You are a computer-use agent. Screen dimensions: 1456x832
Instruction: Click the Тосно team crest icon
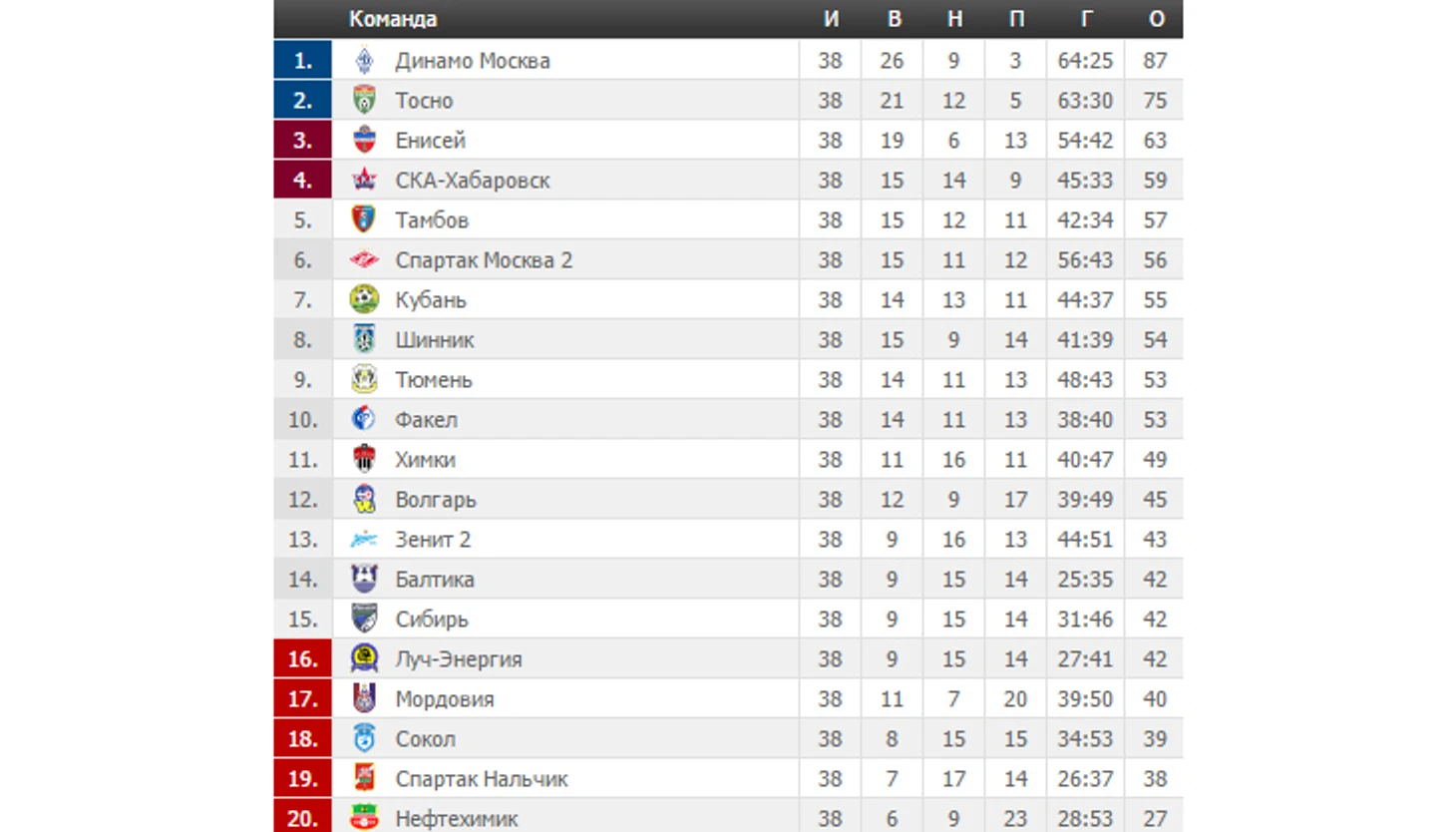(364, 100)
